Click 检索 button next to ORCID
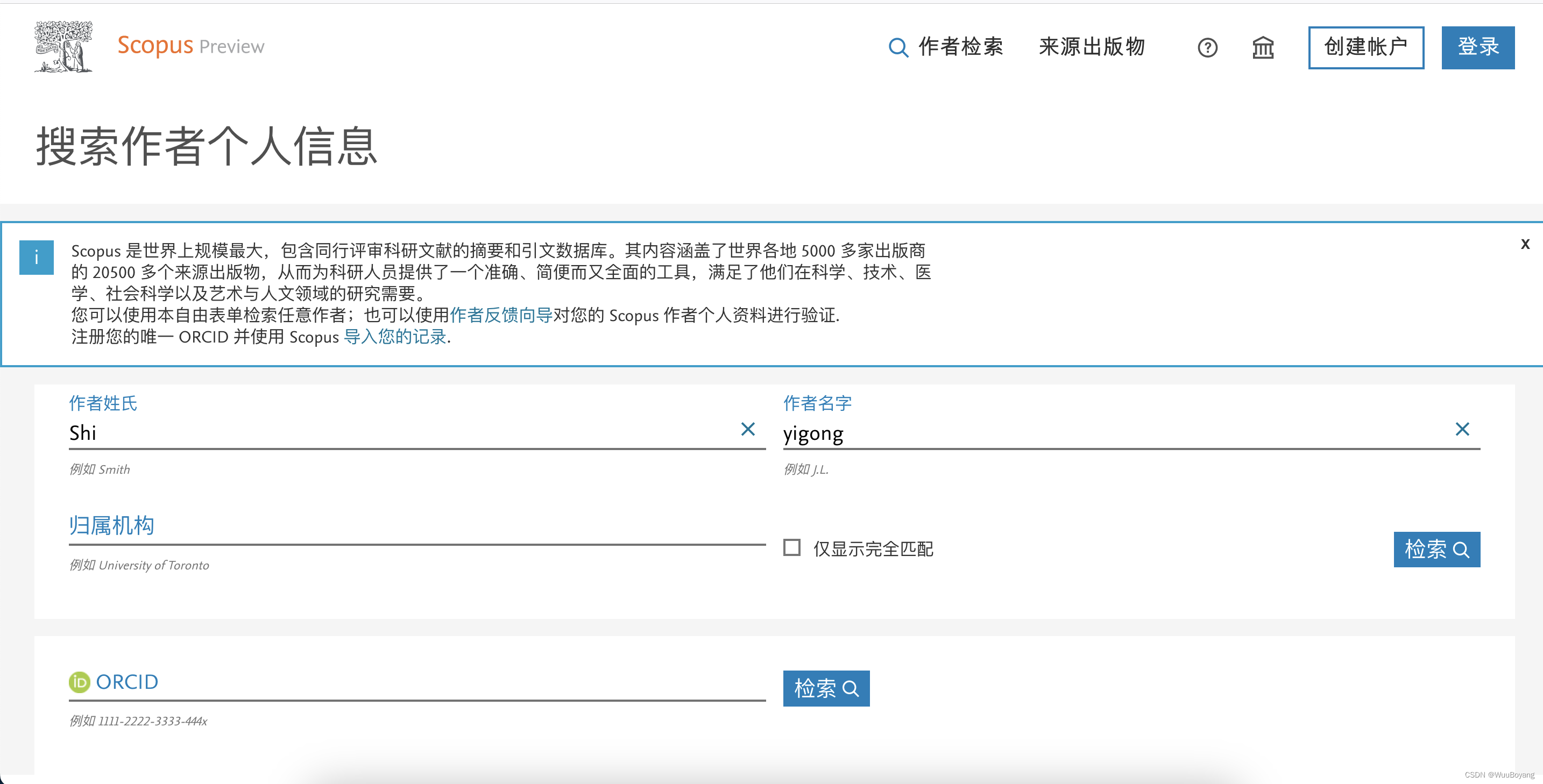 (826, 688)
